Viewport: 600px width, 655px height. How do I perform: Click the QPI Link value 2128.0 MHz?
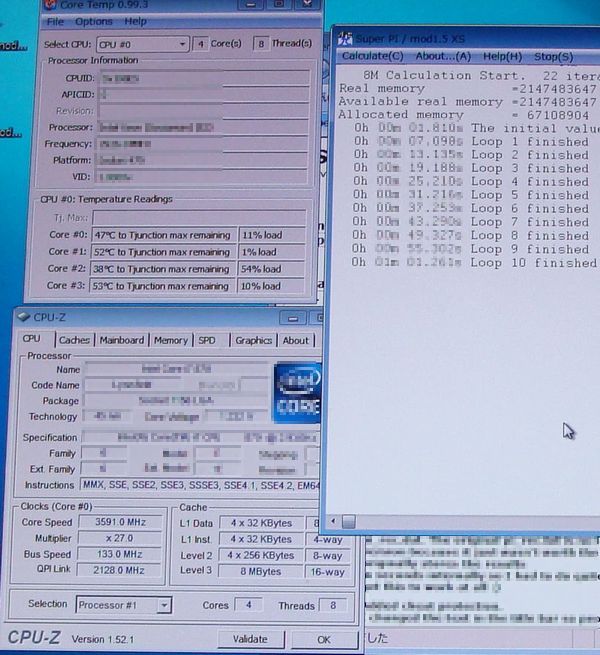pyautogui.click(x=119, y=570)
